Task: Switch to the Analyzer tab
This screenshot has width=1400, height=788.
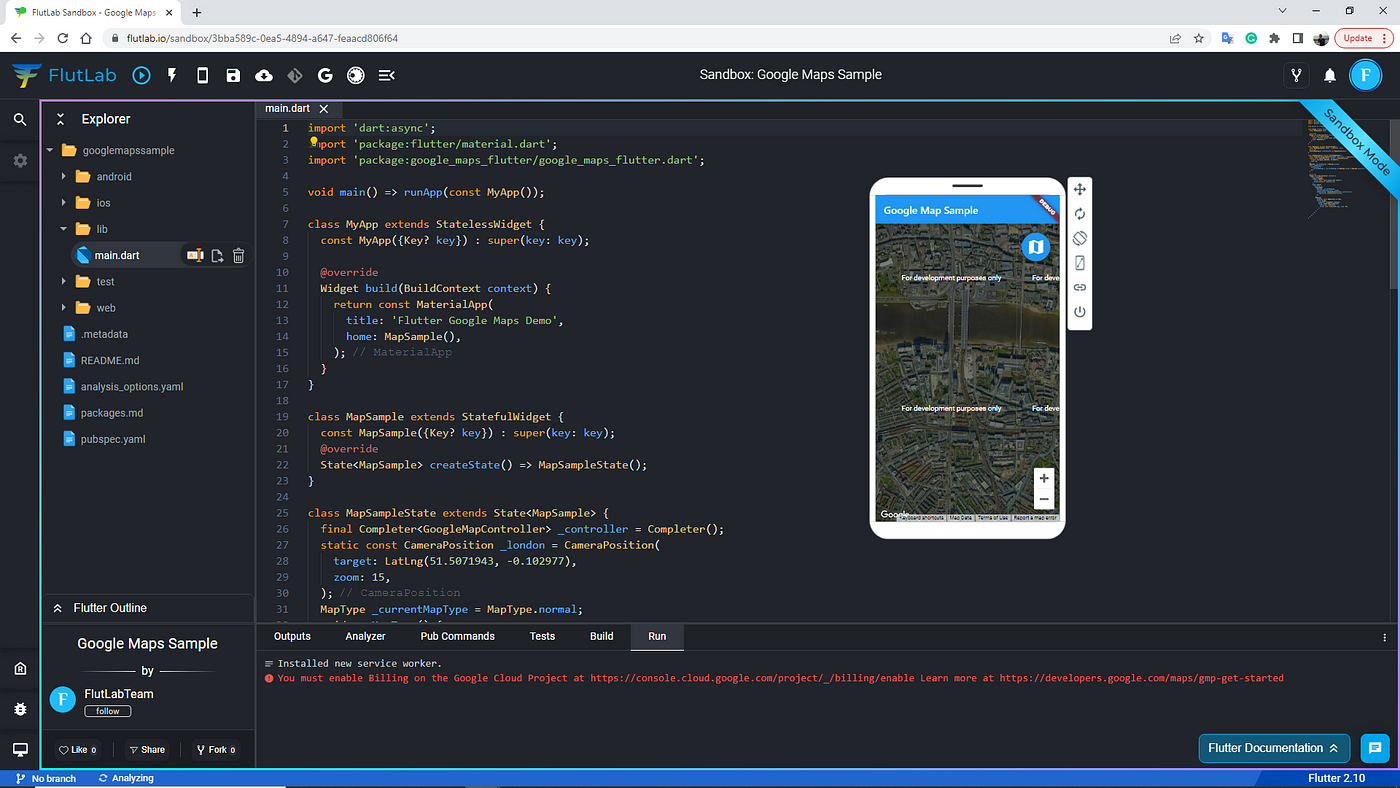Action: [x=365, y=636]
